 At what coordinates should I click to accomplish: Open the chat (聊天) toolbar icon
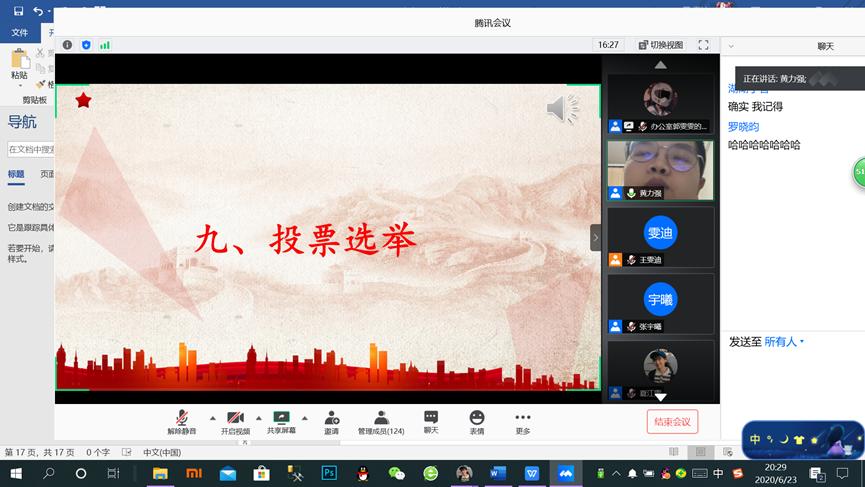click(x=430, y=421)
